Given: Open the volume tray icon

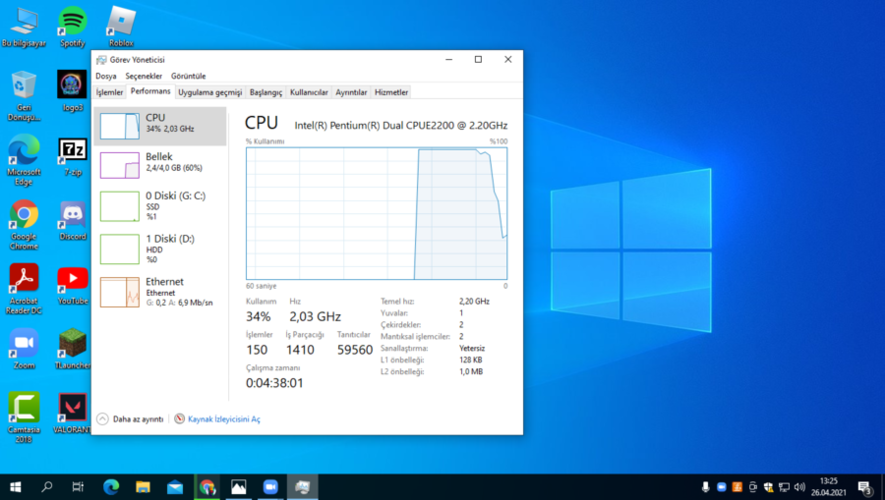Looking at the screenshot, I should point(800,487).
